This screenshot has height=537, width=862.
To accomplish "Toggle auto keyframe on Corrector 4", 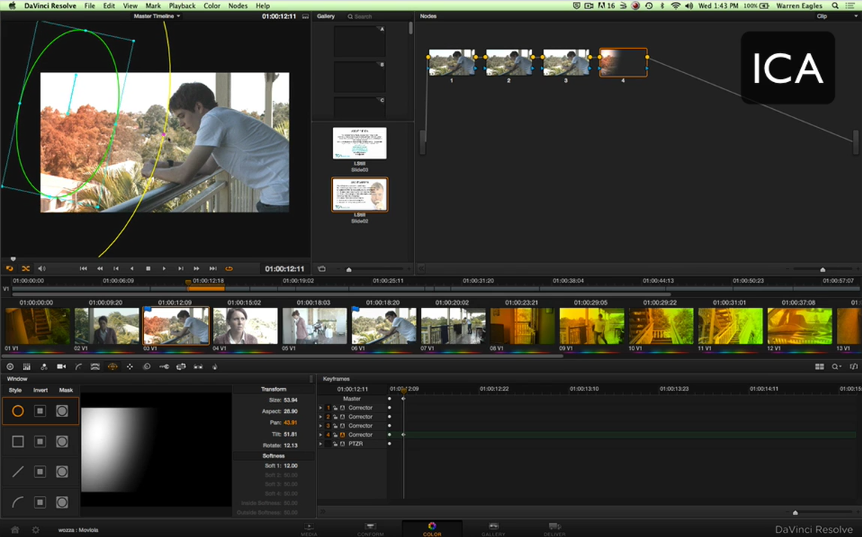I will click(x=342, y=435).
